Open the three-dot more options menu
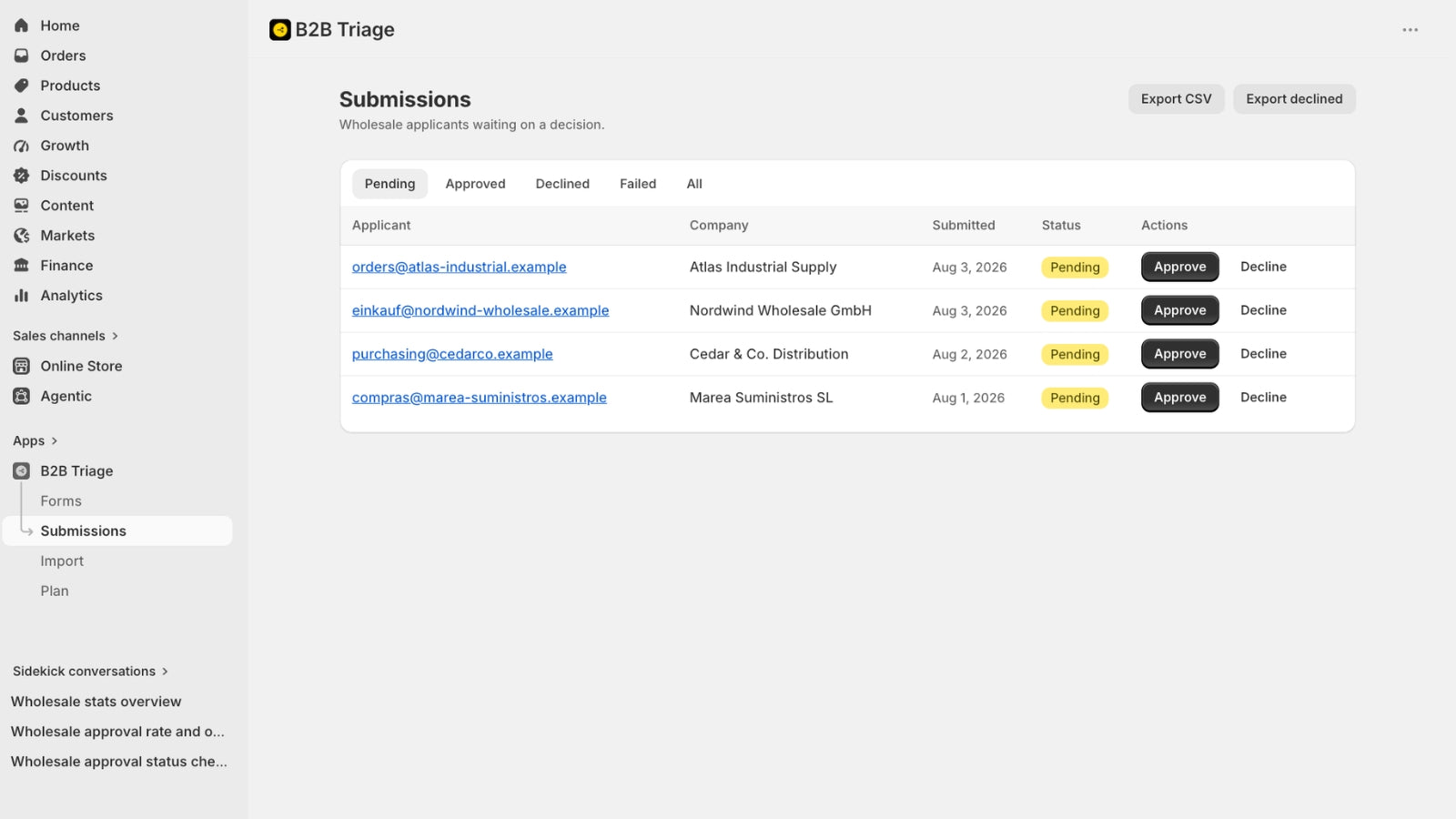The image size is (1456, 819). tap(1410, 30)
